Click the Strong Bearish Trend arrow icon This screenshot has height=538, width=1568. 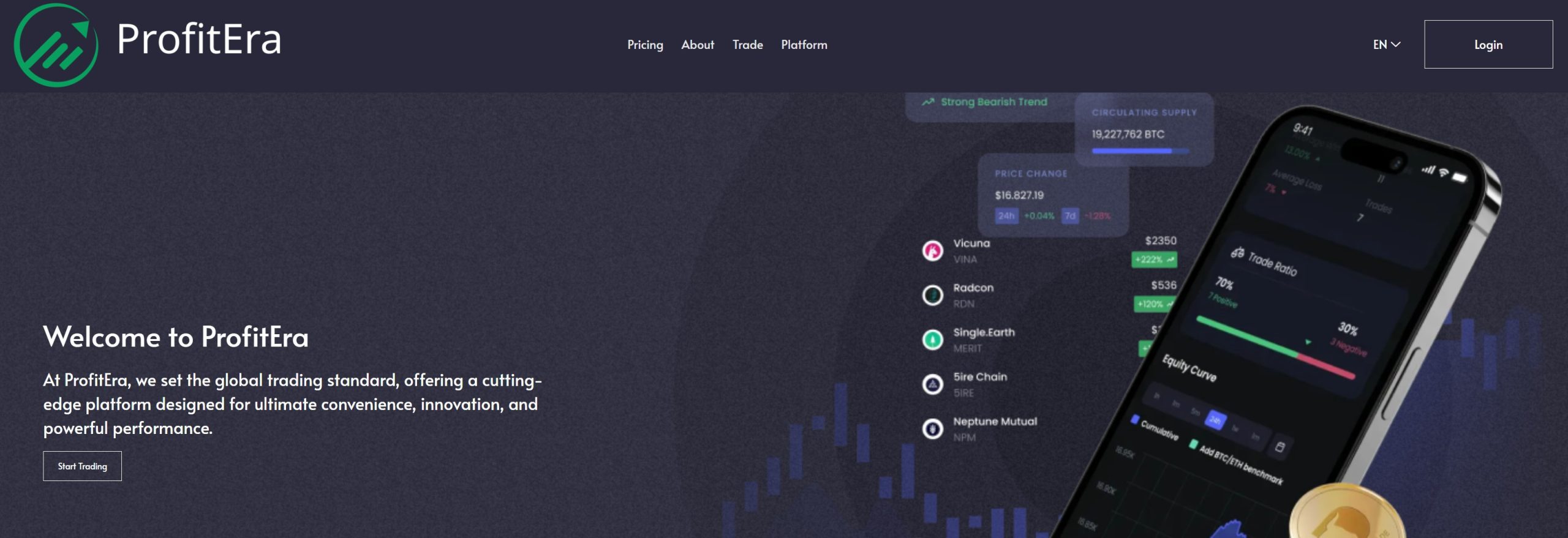[x=928, y=102]
